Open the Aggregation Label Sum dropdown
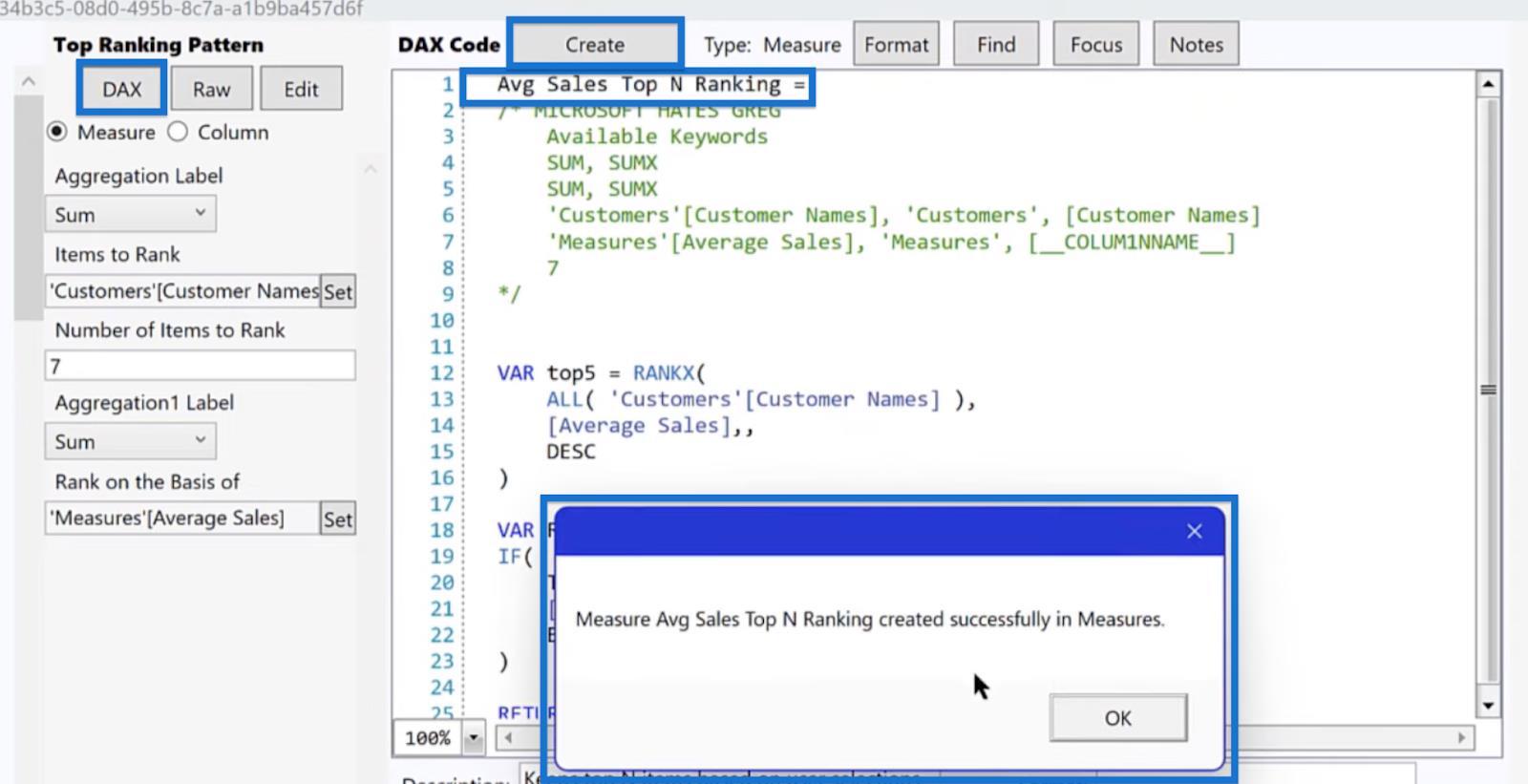 (130, 214)
